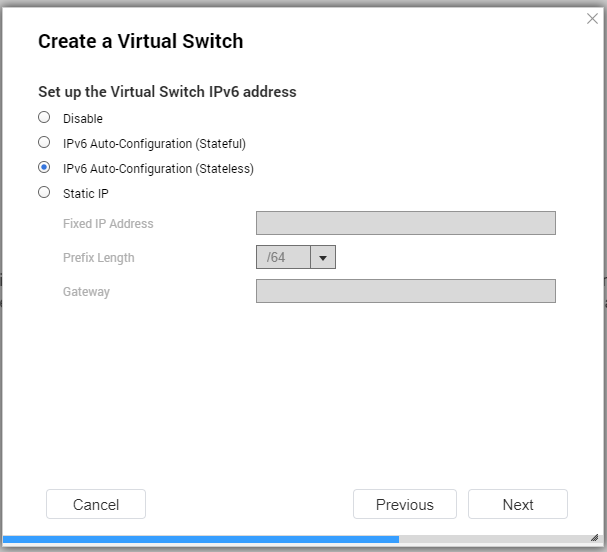The height and width of the screenshot is (552, 607).
Task: Click the Stateless auto-configuration label text
Action: click(158, 169)
